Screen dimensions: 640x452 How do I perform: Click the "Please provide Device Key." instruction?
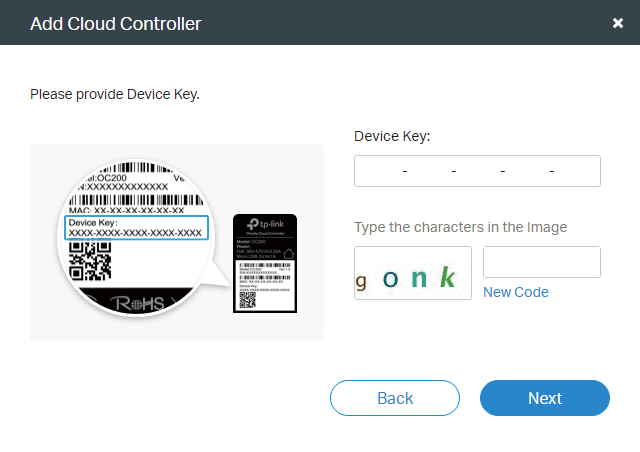click(115, 94)
